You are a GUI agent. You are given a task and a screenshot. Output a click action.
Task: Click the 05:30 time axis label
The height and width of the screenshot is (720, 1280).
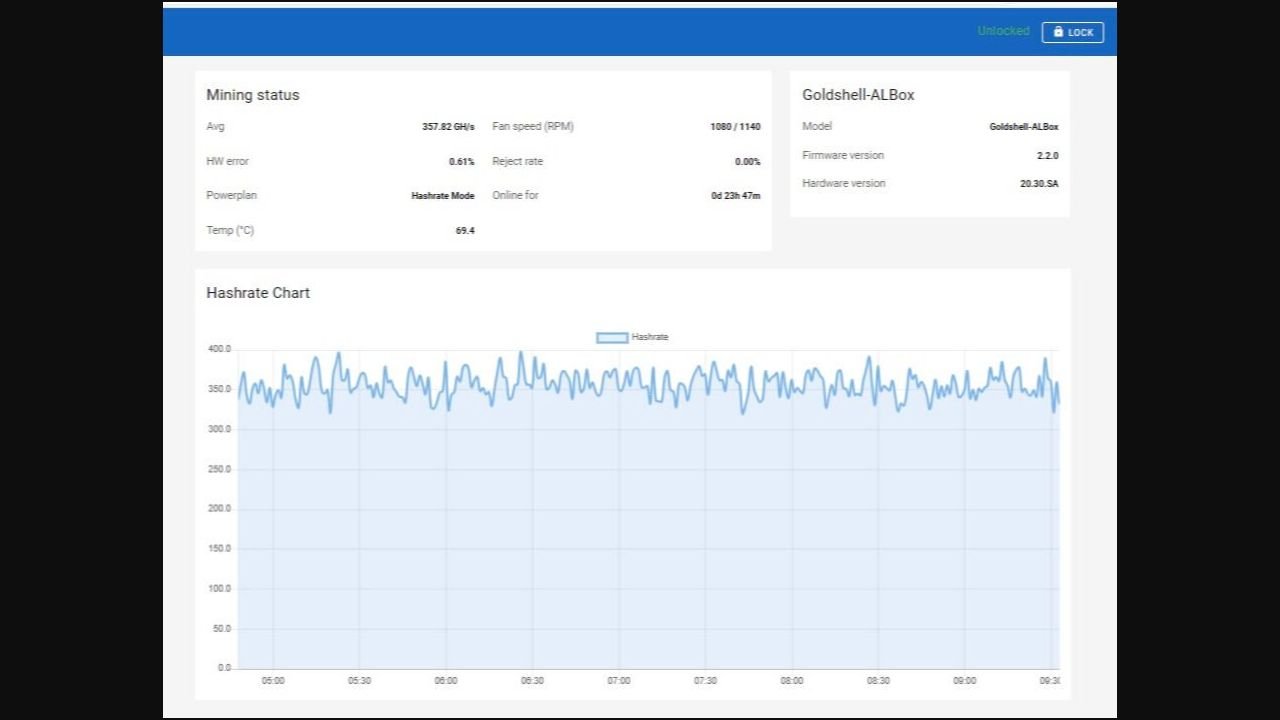tap(359, 681)
